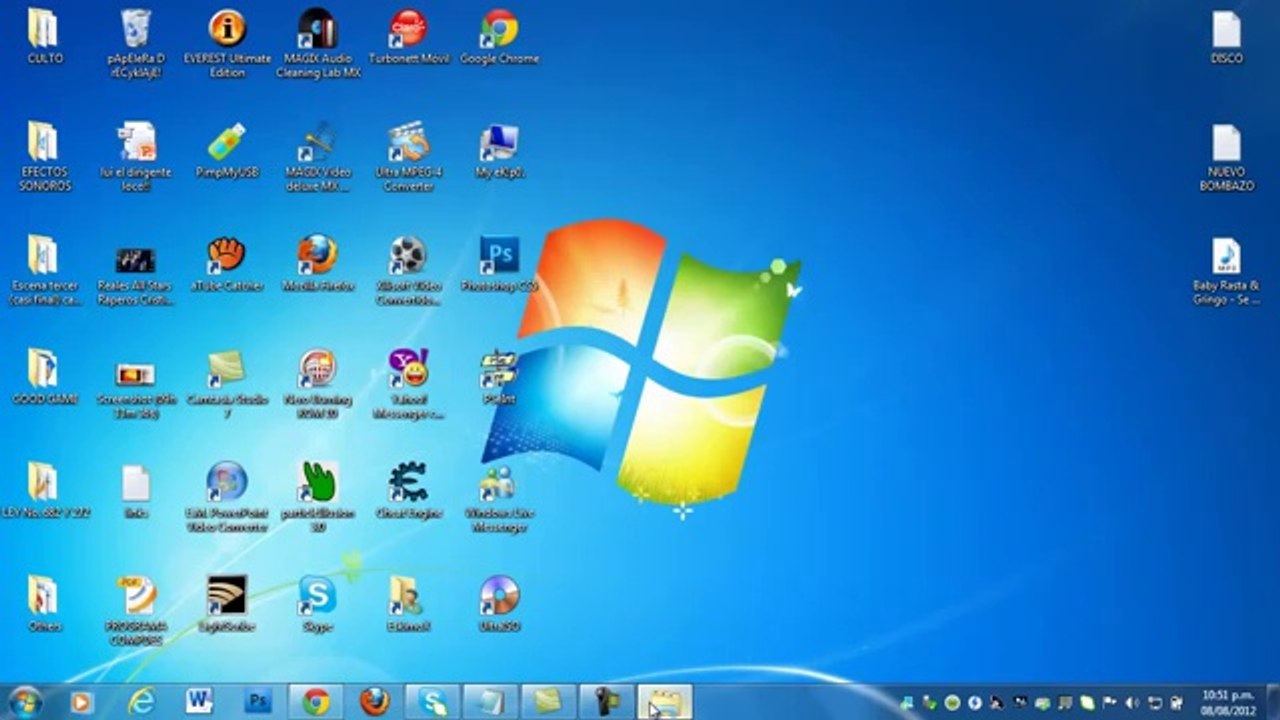Launch the Turbonett Móvil shortcut
Screen dimensions: 1280x720
click(x=408, y=37)
